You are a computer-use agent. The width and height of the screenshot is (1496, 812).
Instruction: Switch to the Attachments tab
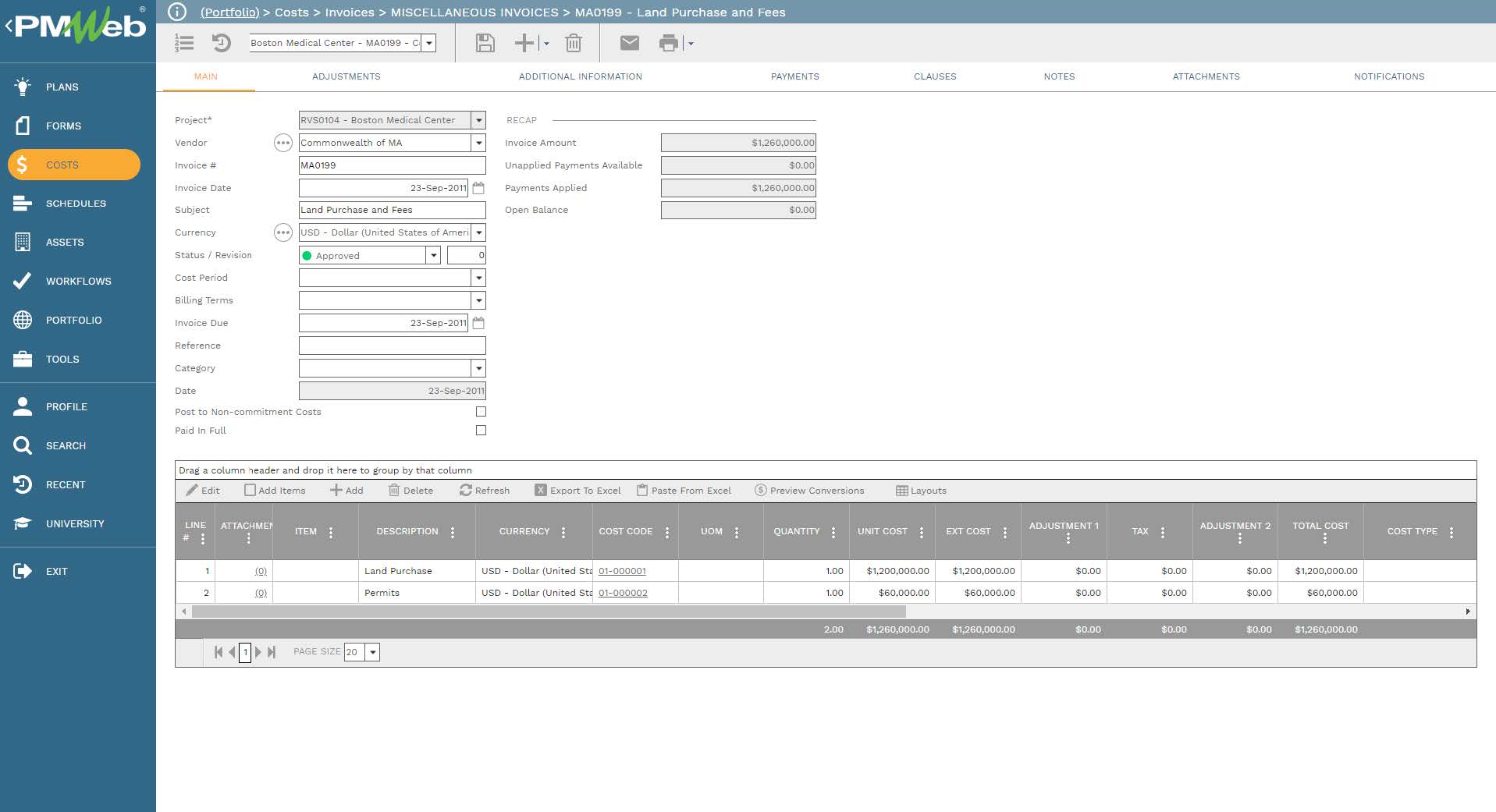coord(1206,76)
